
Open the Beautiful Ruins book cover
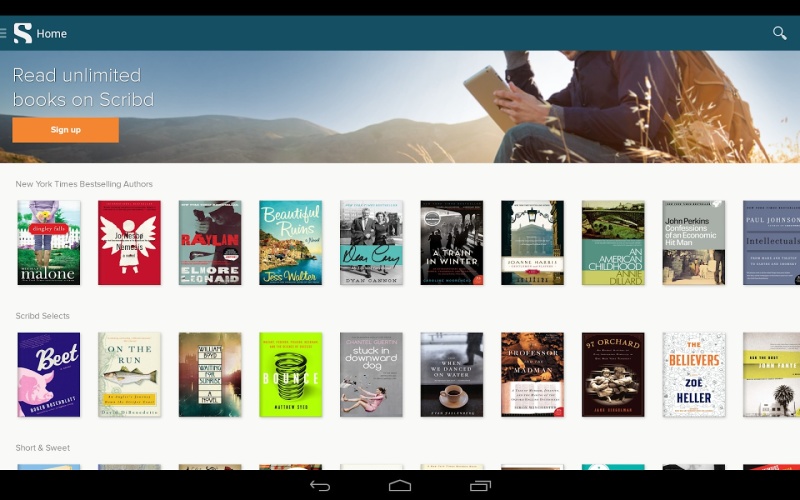pyautogui.click(x=290, y=243)
